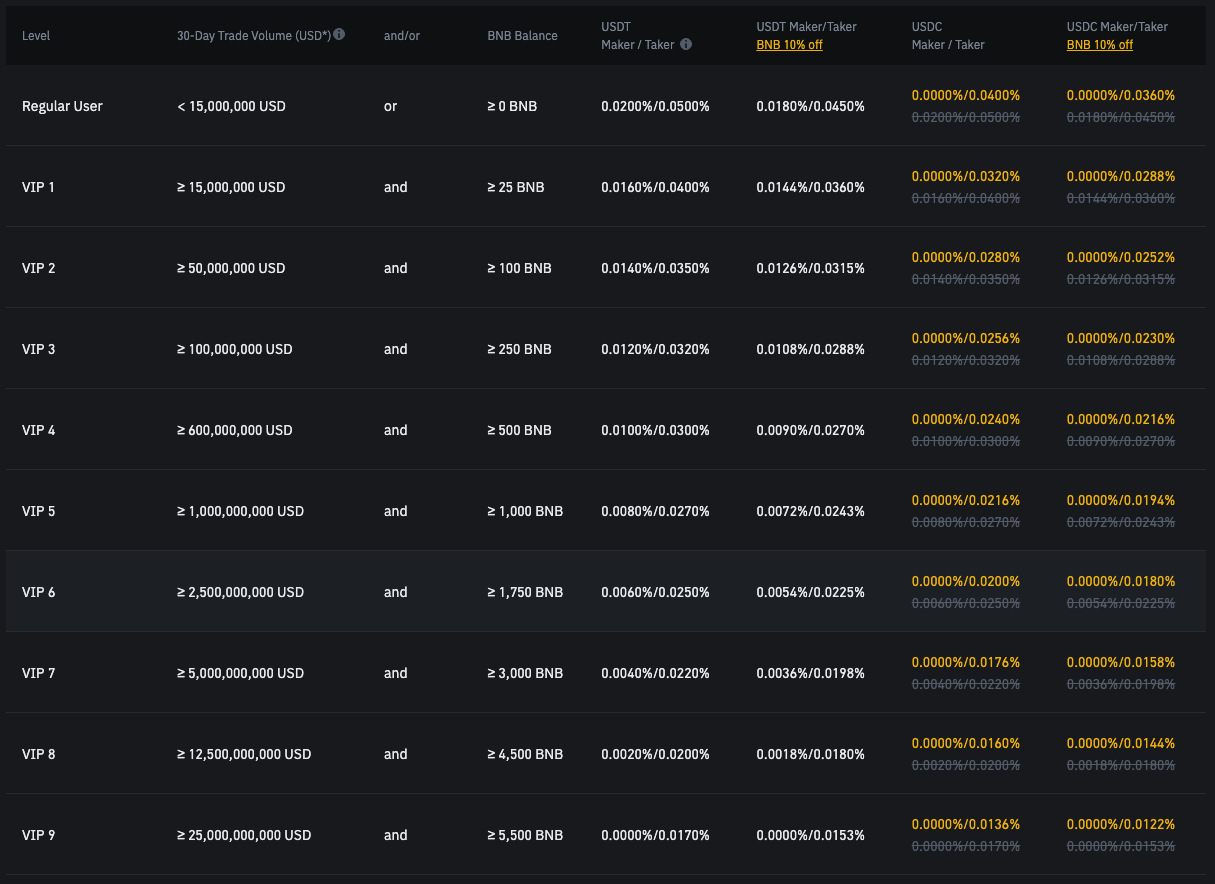Click the ≥ 12,500,000,000 USD volume cell
1215x884 pixels.
244,754
